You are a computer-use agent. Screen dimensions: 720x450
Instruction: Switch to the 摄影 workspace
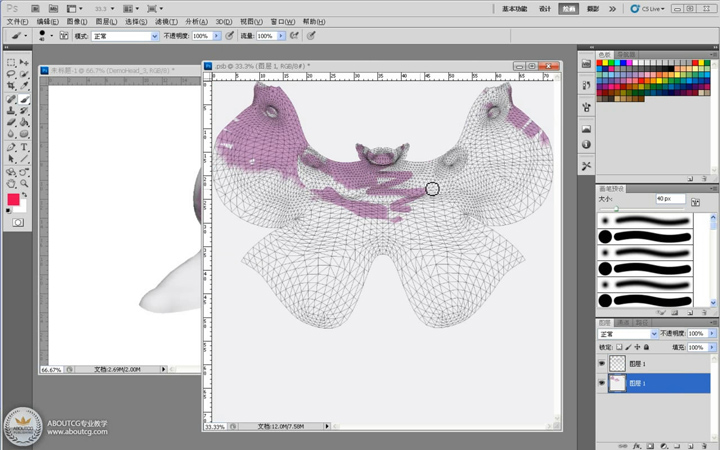tap(593, 9)
